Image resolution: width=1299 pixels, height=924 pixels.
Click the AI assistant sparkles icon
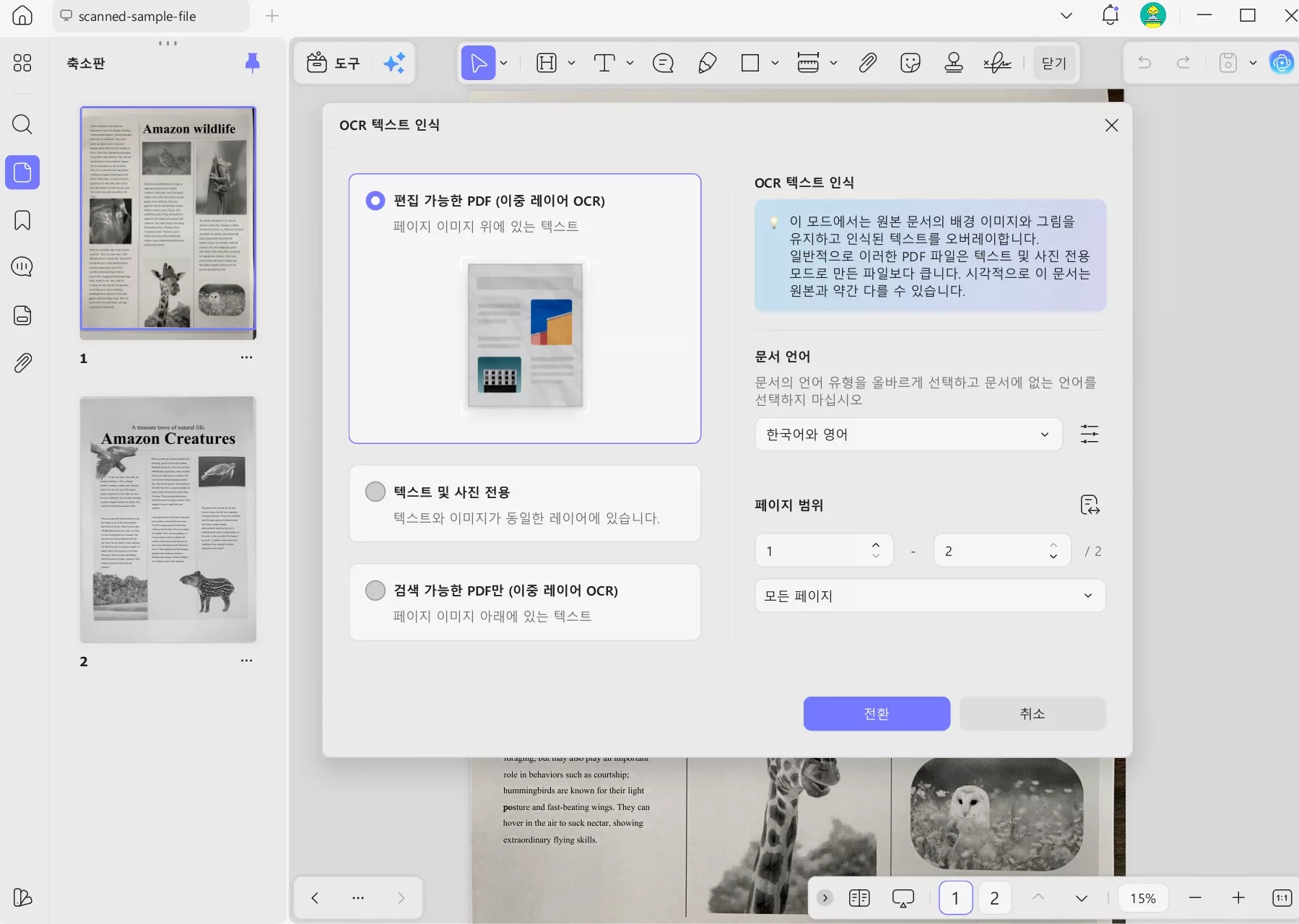[x=394, y=63]
